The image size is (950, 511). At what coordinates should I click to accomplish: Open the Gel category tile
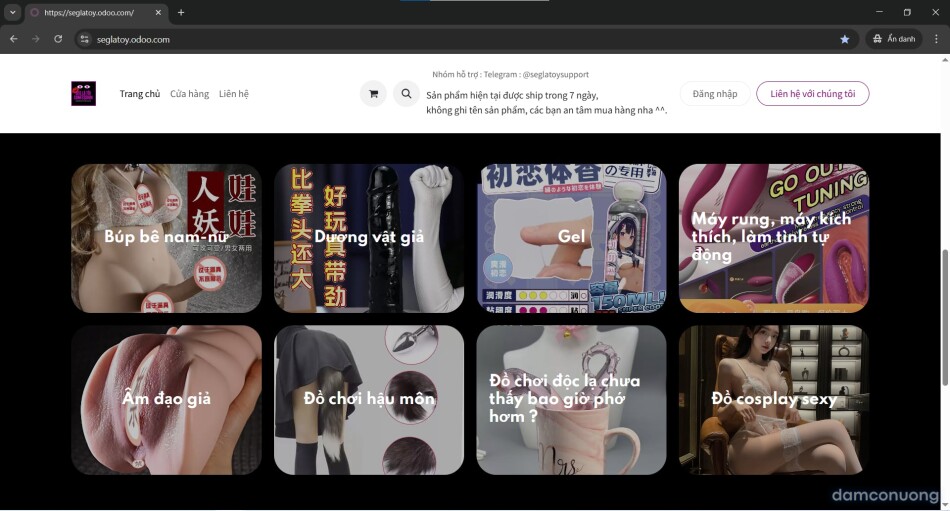coord(571,238)
